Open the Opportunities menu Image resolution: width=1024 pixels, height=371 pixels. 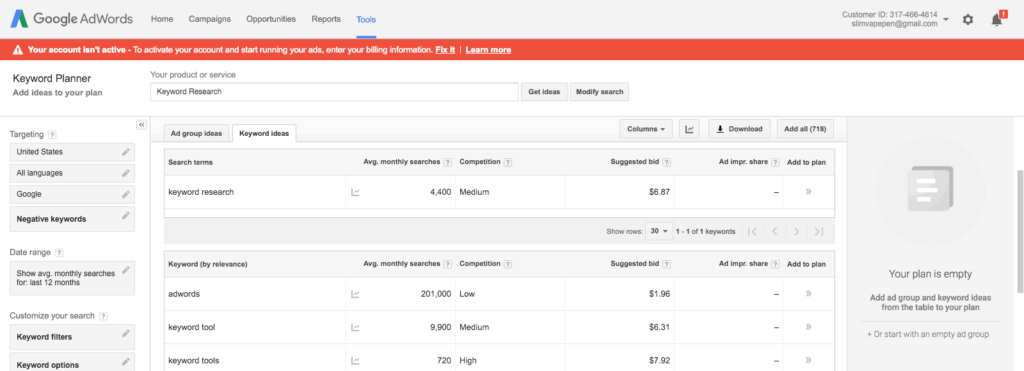(271, 19)
